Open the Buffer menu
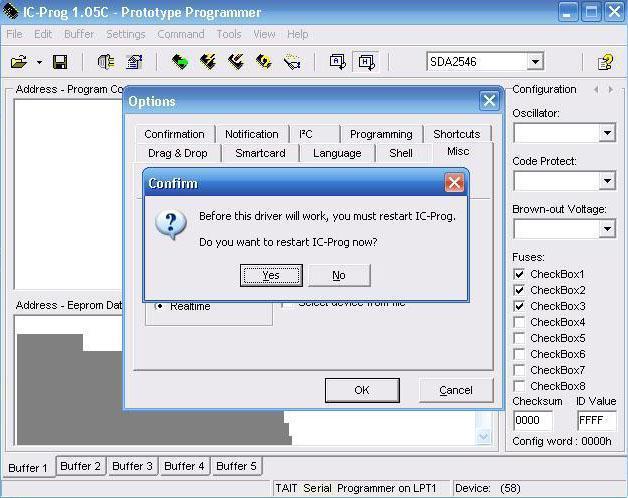Viewport: 628px width, 498px height. (x=79, y=34)
